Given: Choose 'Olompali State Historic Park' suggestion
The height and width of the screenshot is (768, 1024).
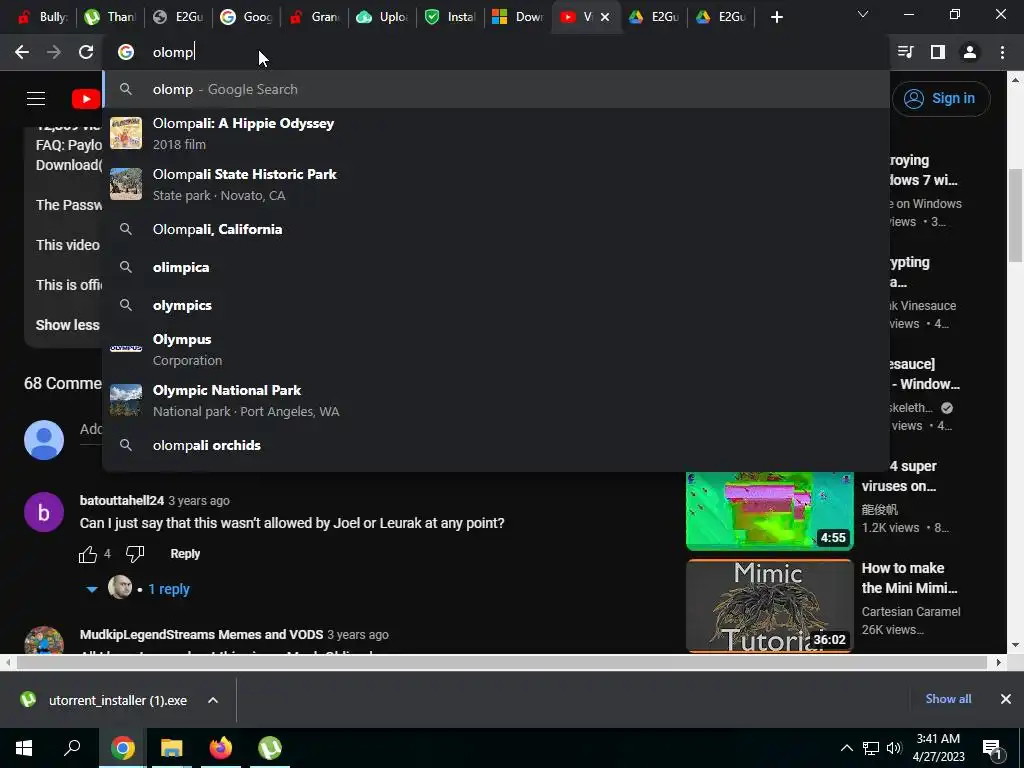Looking at the screenshot, I should [496, 184].
